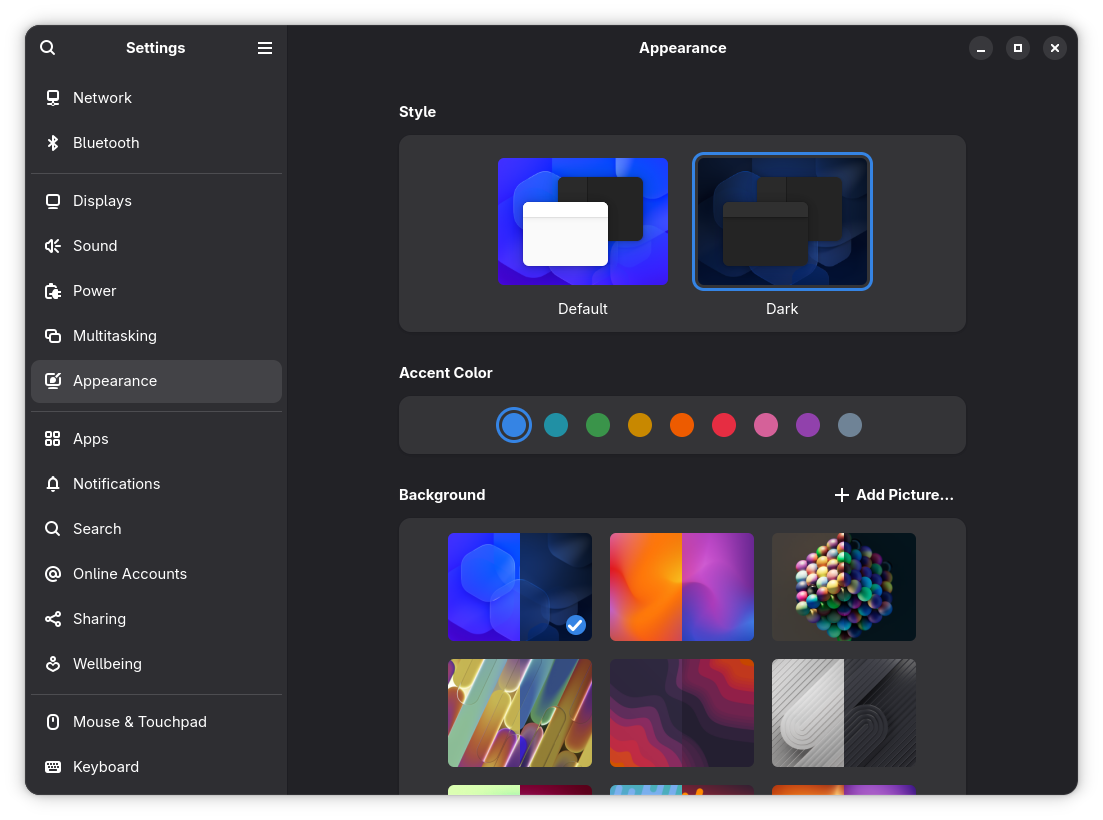Open the Apps settings panel

(x=156, y=439)
